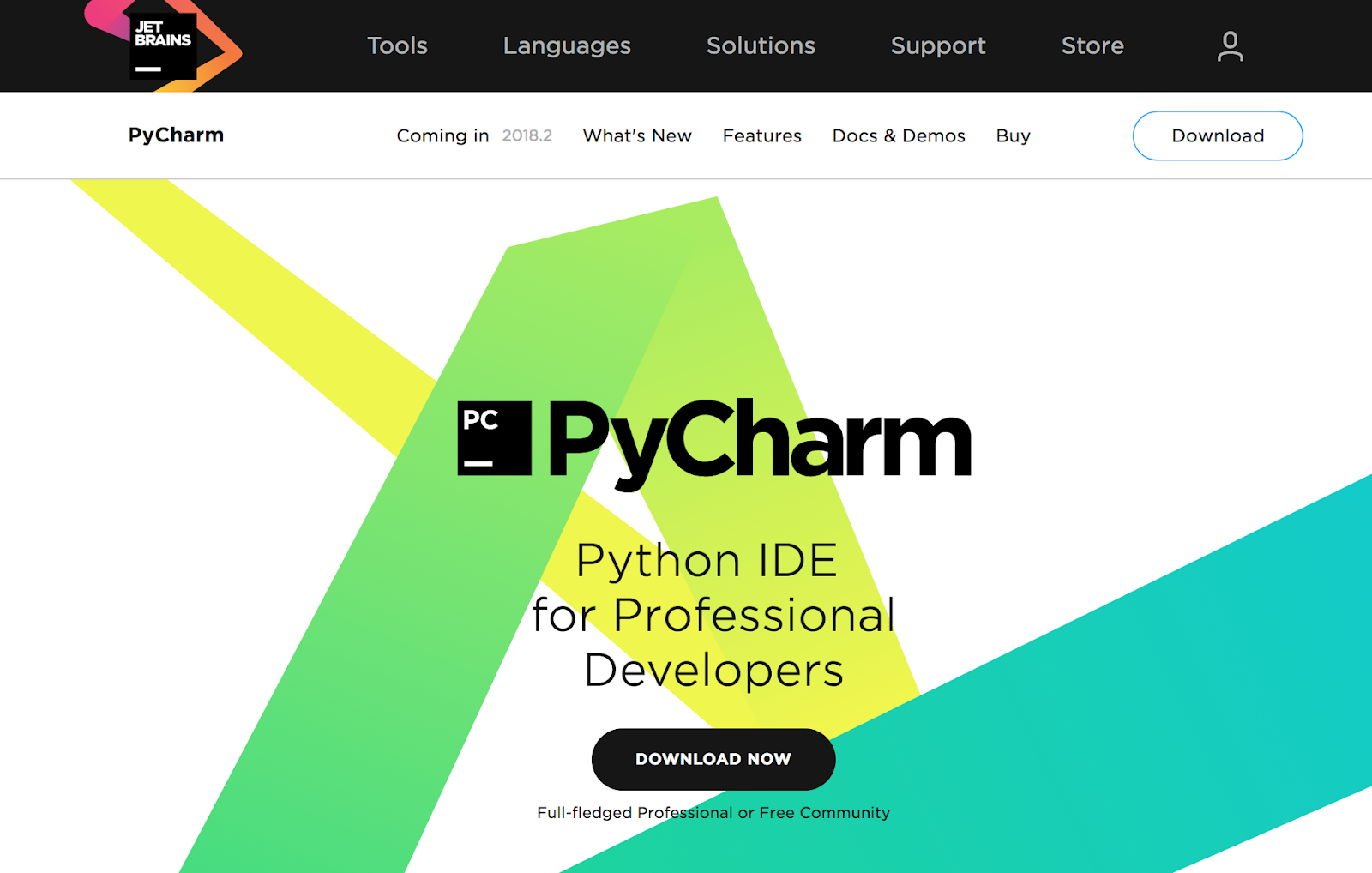Viewport: 1372px width, 873px height.
Task: Click the JetBrains logo
Action: coord(164,45)
